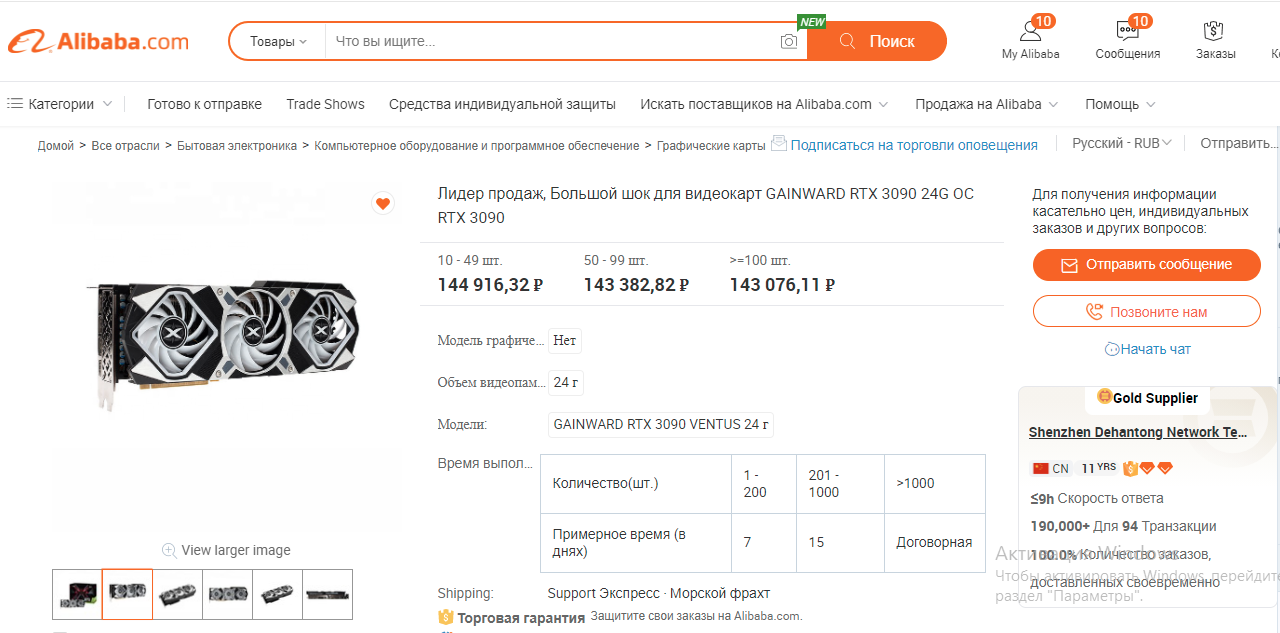Select the first product thumbnail
1280x633 pixels.
[x=77, y=594]
